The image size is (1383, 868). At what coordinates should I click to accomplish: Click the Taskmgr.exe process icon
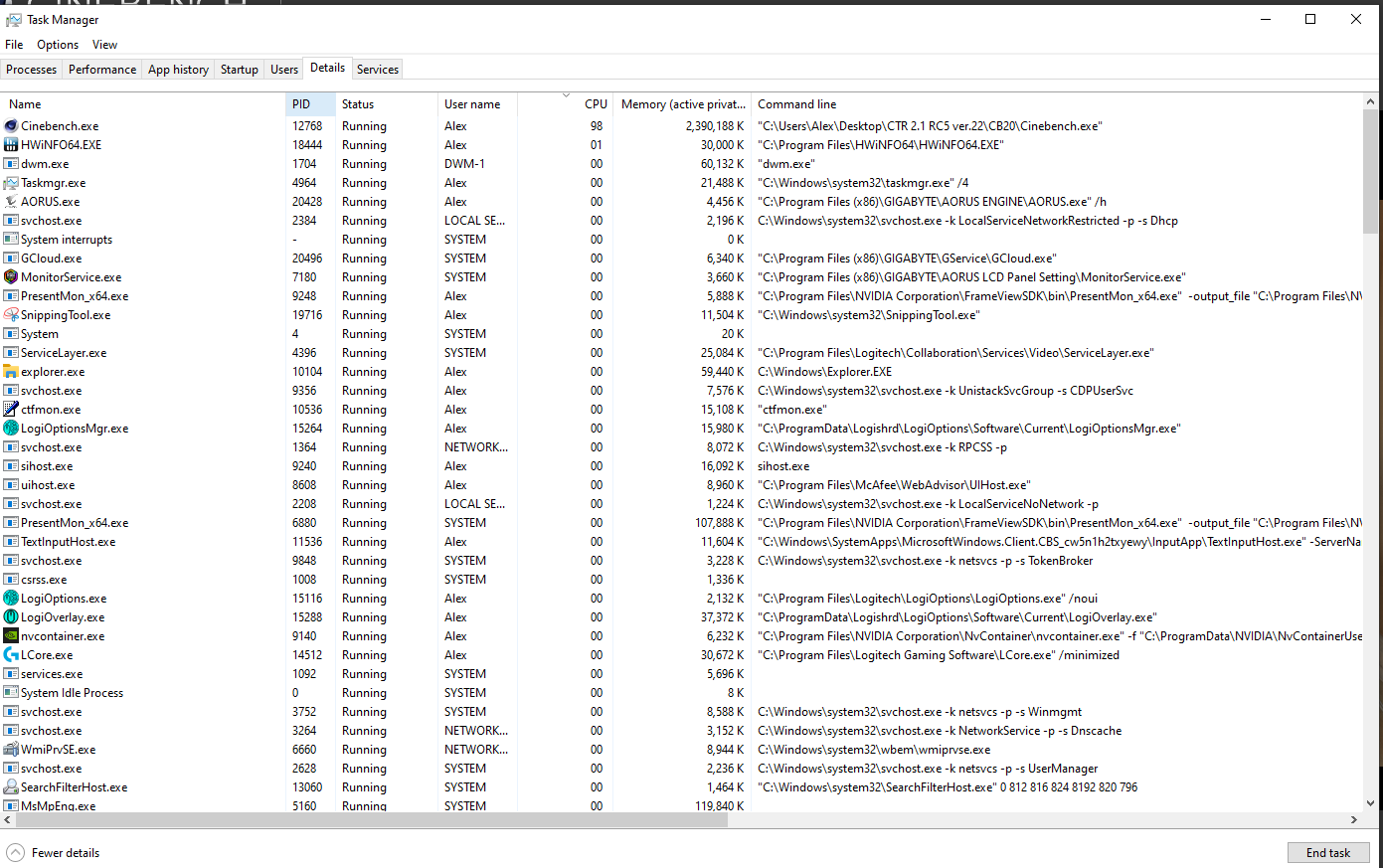point(11,183)
